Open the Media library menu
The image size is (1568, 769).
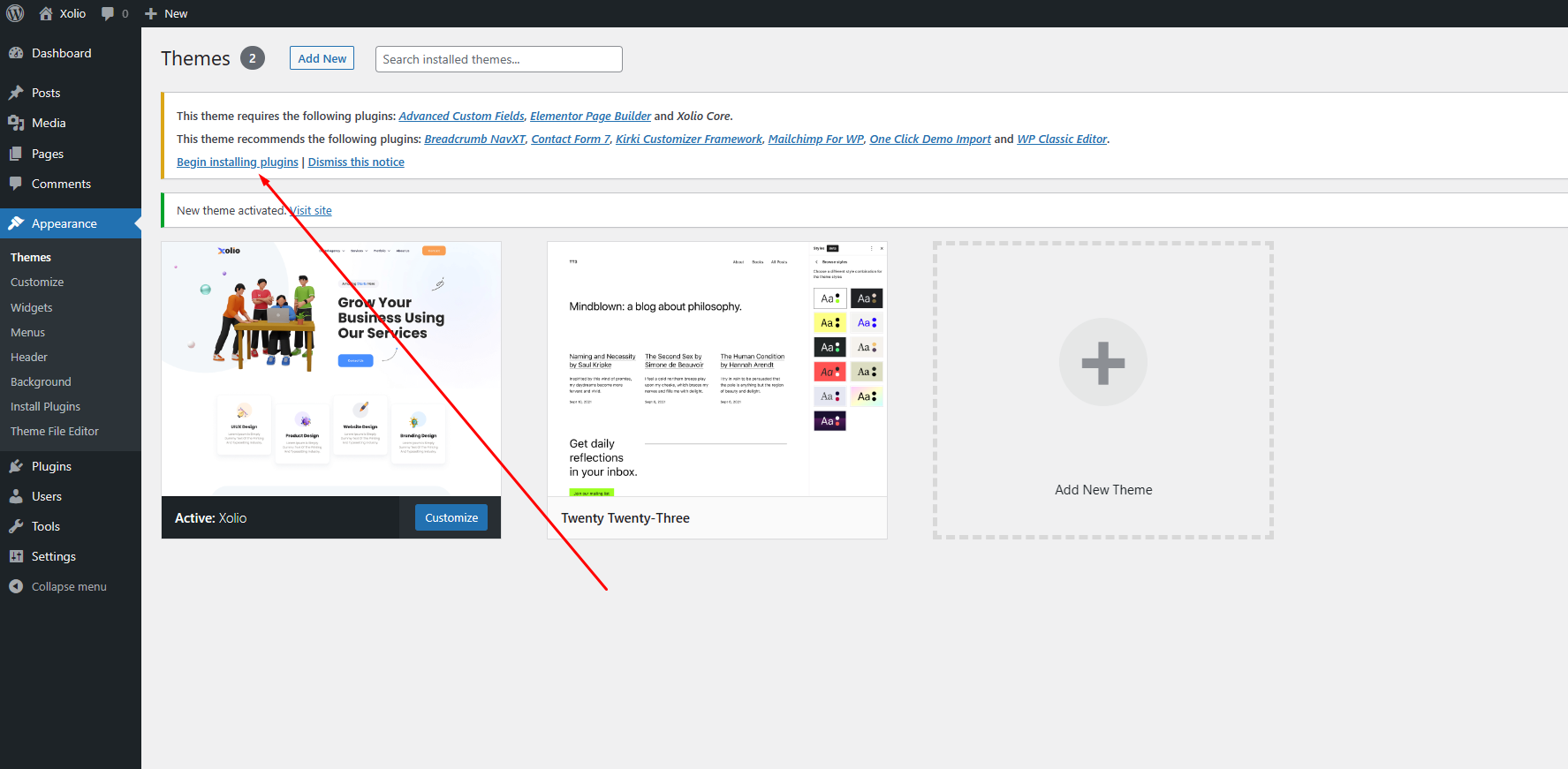click(x=71, y=123)
